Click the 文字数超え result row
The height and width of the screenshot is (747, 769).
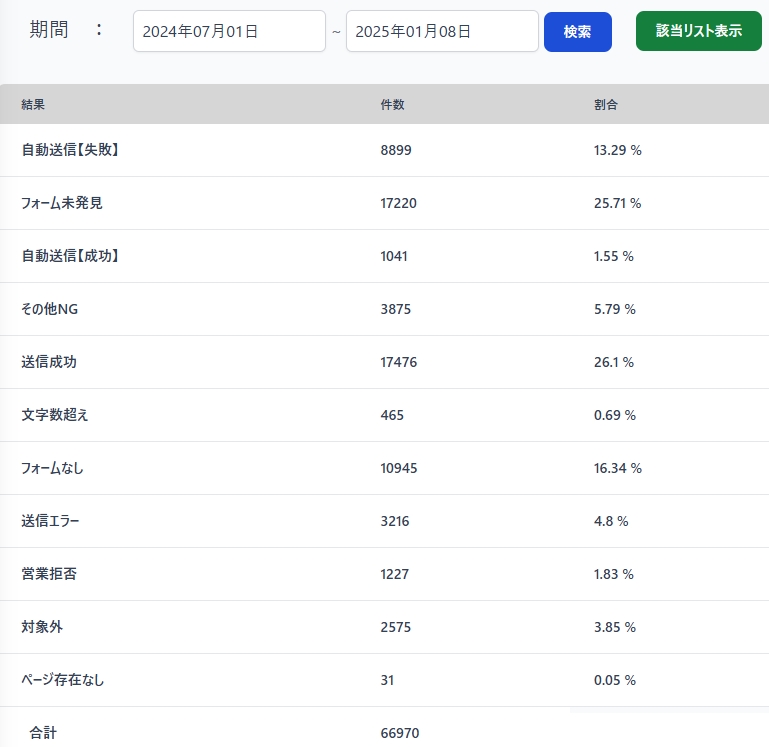(x=55, y=415)
